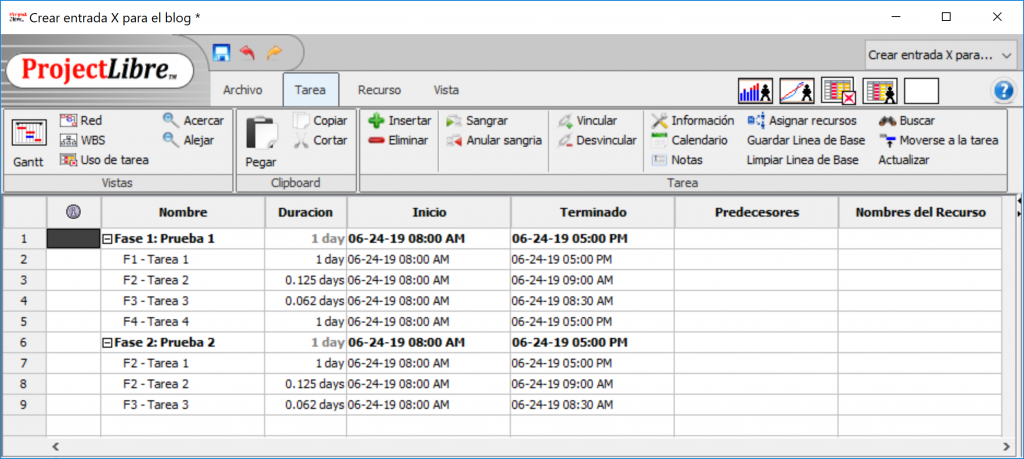The height and width of the screenshot is (459, 1024).
Task: Click Guardar Linea de Base
Action: (x=806, y=140)
